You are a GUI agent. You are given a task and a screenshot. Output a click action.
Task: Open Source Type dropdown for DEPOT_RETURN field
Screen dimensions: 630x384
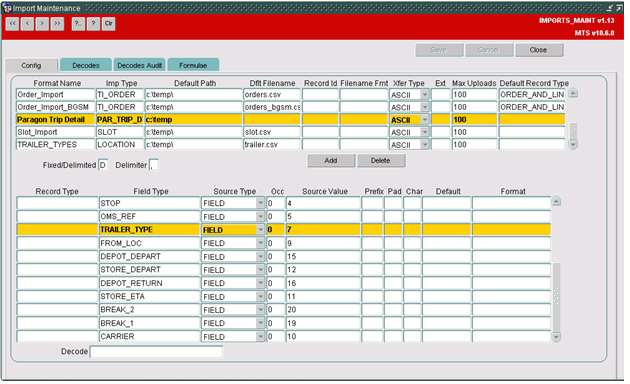coord(260,283)
